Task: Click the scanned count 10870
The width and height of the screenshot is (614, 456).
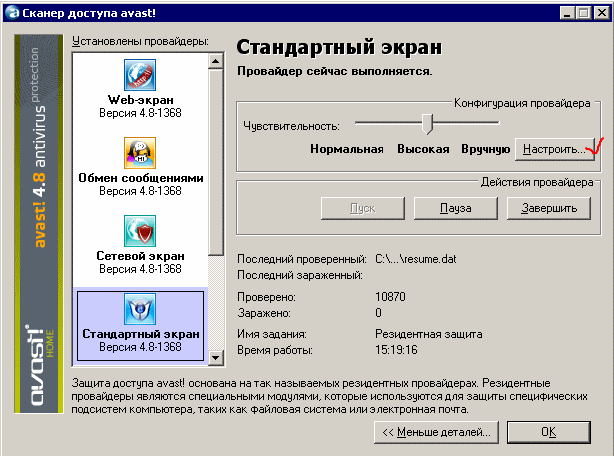Action: coord(390,297)
